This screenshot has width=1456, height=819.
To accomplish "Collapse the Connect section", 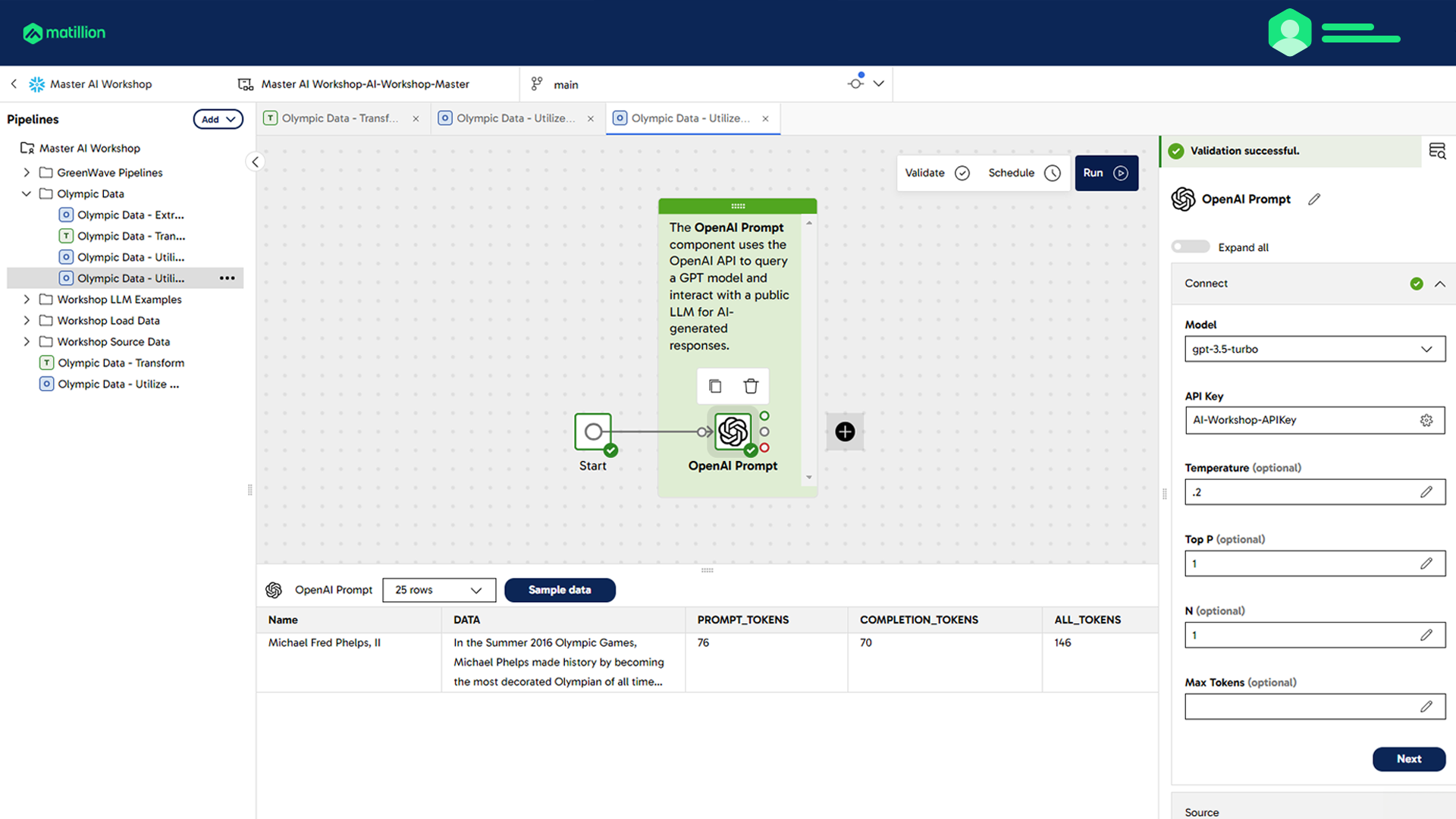I will click(x=1440, y=284).
